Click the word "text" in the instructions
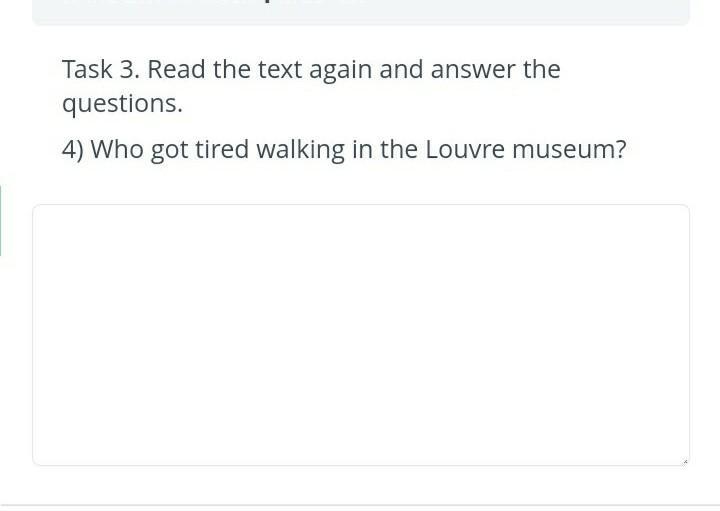Viewport: 720px width, 511px height. click(280, 70)
